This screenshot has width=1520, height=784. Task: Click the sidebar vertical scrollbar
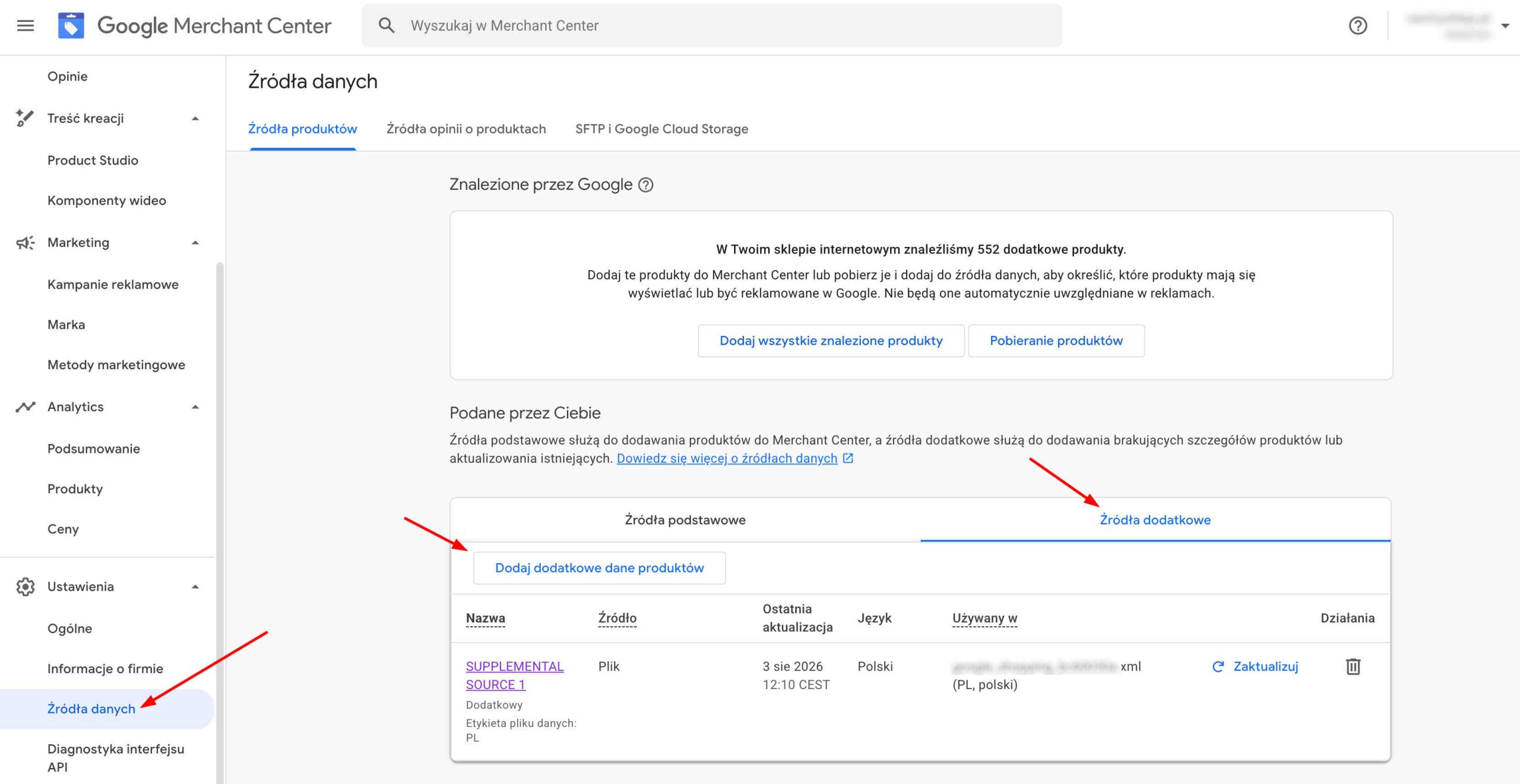(x=220, y=522)
